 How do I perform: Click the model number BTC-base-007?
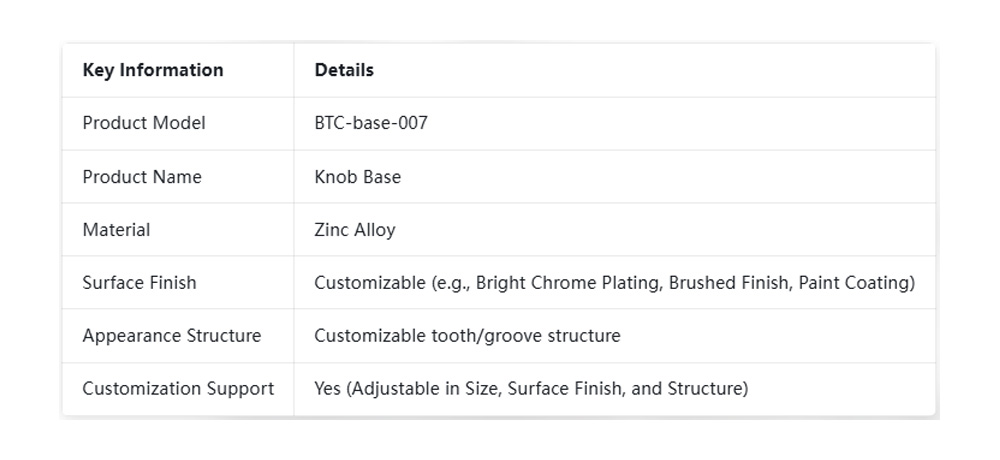371,123
